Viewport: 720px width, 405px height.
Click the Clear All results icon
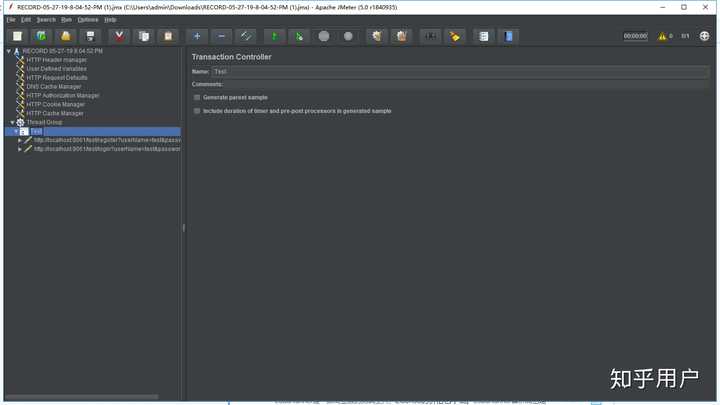click(401, 36)
